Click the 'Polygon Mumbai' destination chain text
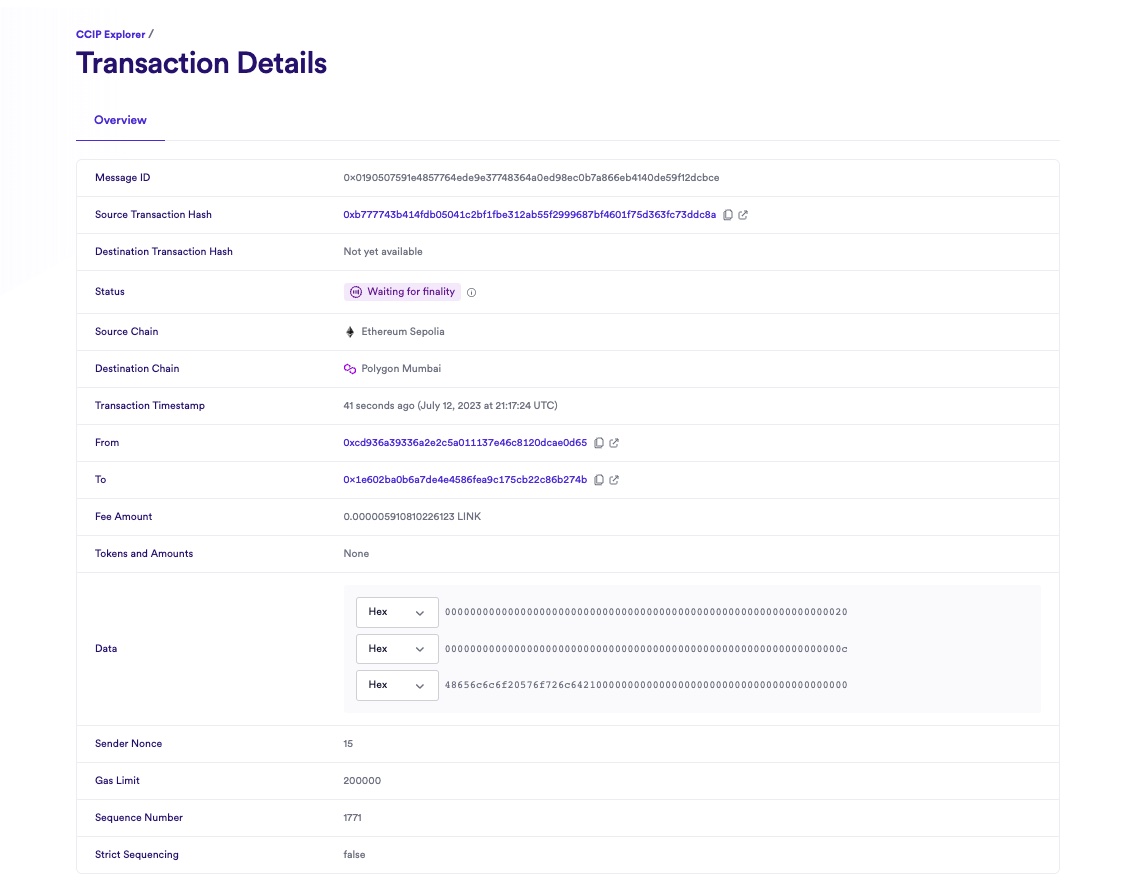Screen dimensions: 1146x890 [401, 369]
